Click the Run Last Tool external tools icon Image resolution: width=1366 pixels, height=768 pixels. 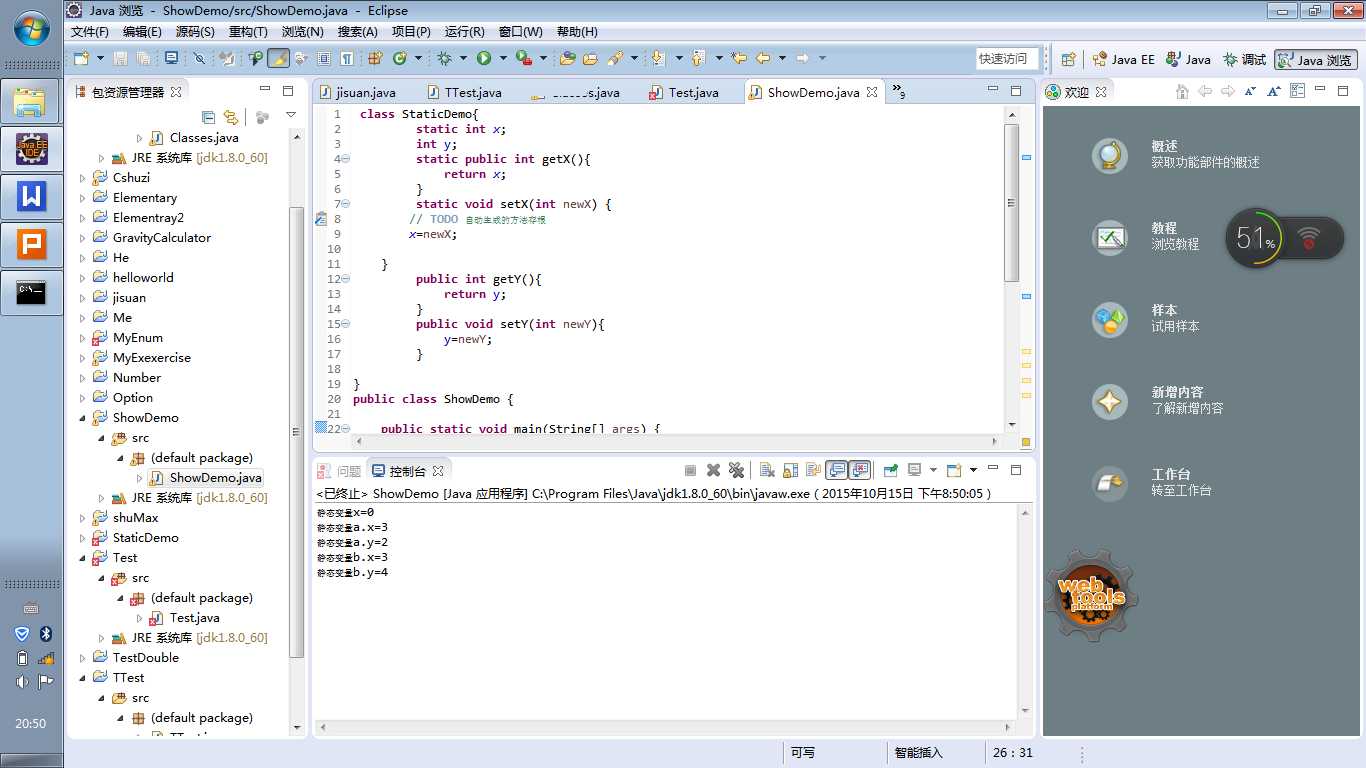523,58
